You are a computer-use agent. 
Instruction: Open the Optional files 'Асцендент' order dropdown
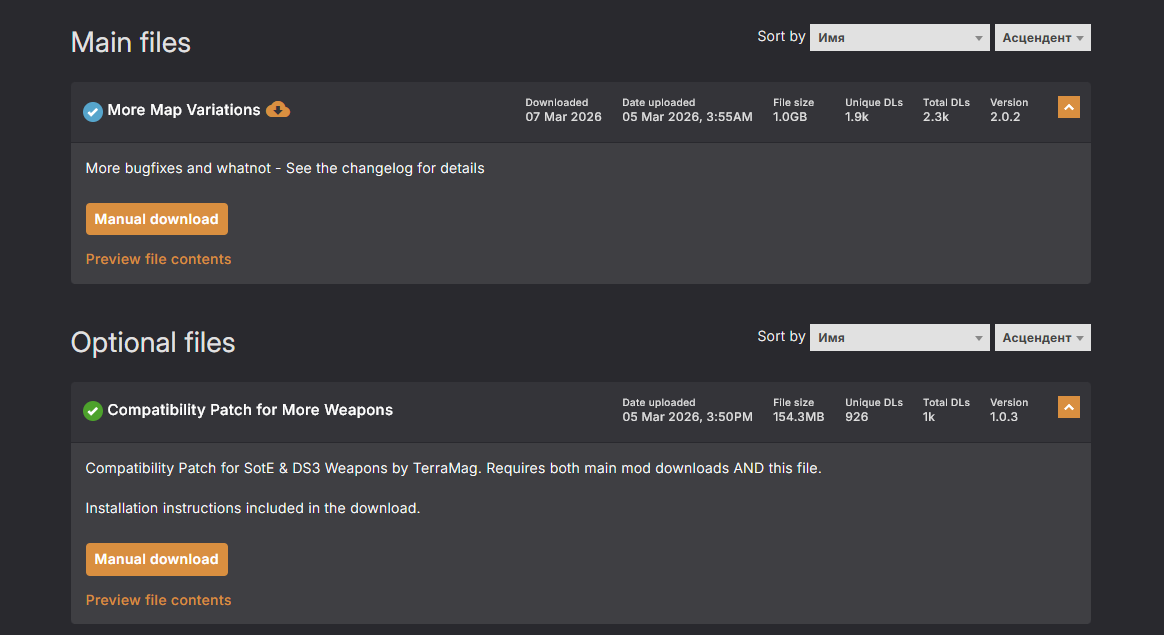(x=1042, y=338)
